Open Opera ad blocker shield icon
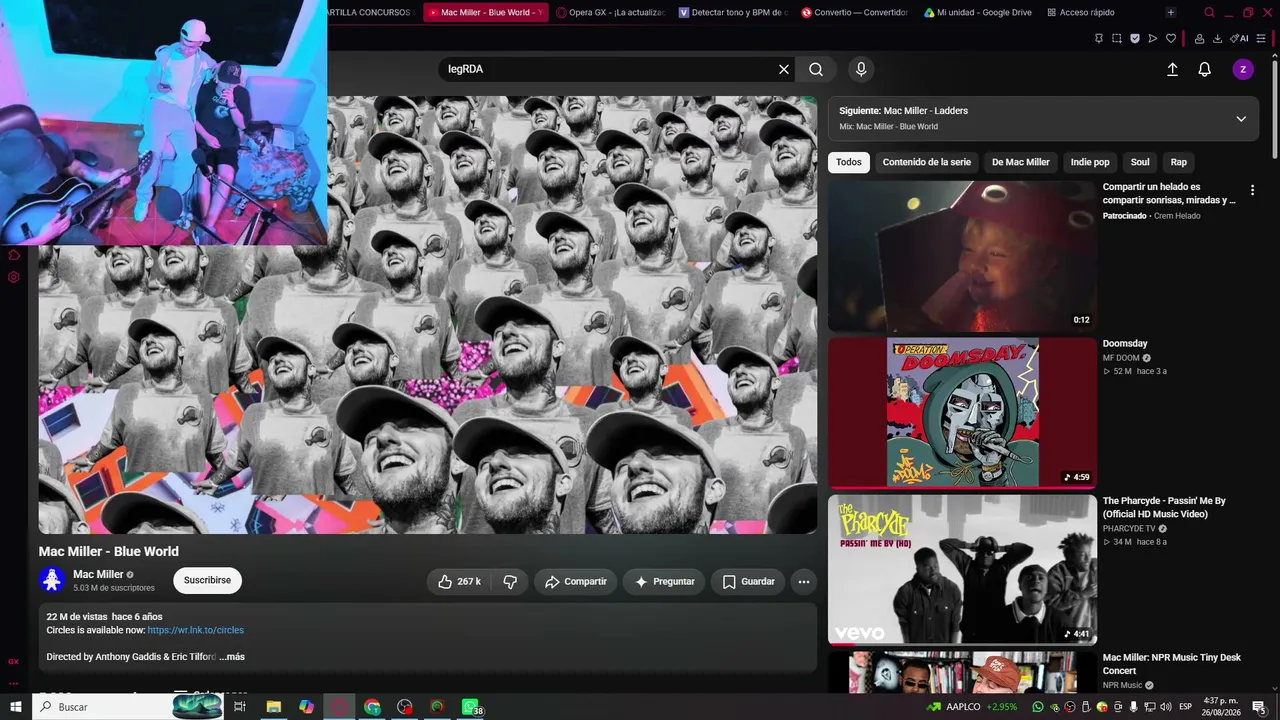The width and height of the screenshot is (1280, 720). 1135,38
